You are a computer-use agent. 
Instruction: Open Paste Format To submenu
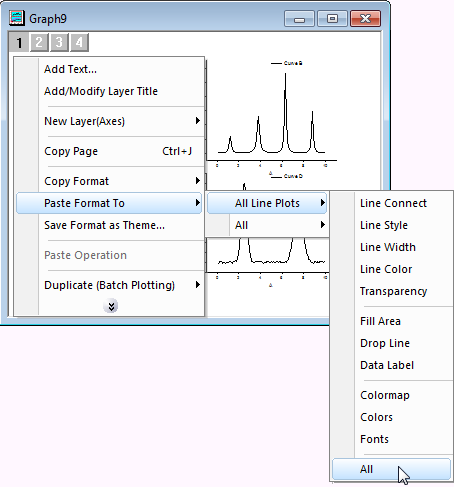[109, 203]
